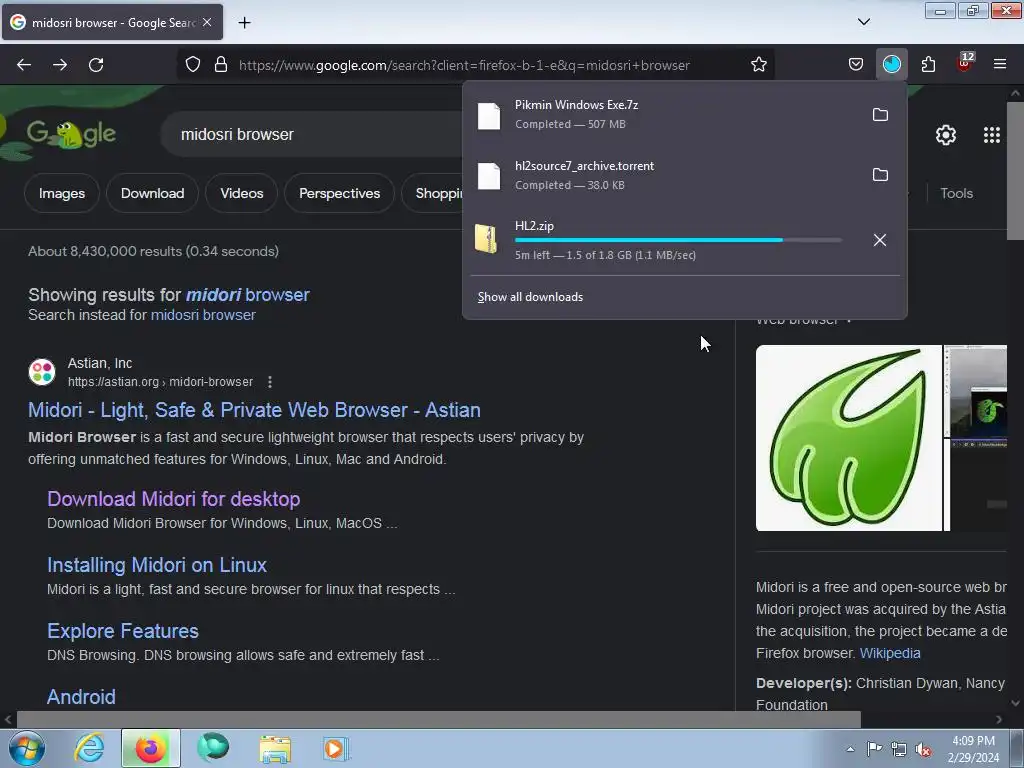Open a new browser tab
1024x768 pixels.
point(244,23)
